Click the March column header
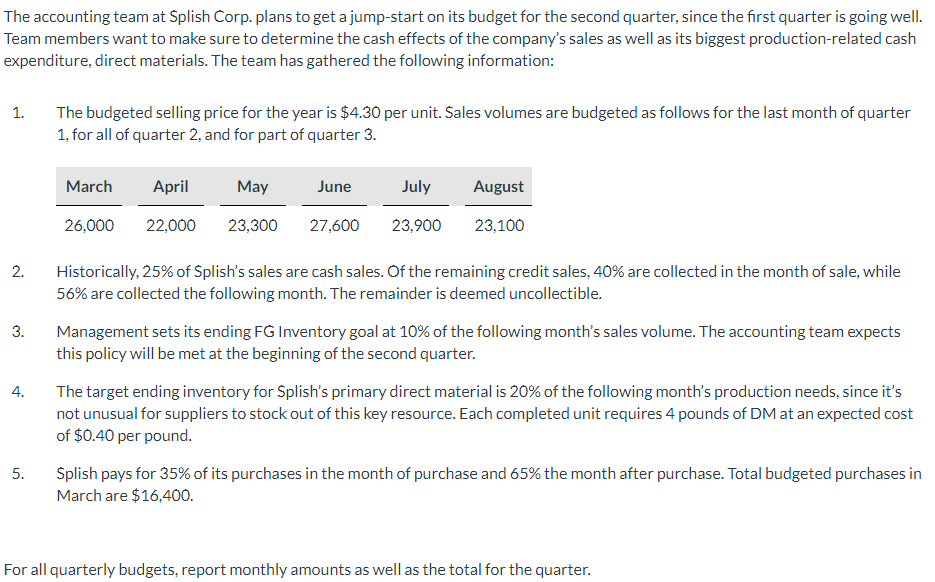This screenshot has height=582, width=935. pos(89,187)
